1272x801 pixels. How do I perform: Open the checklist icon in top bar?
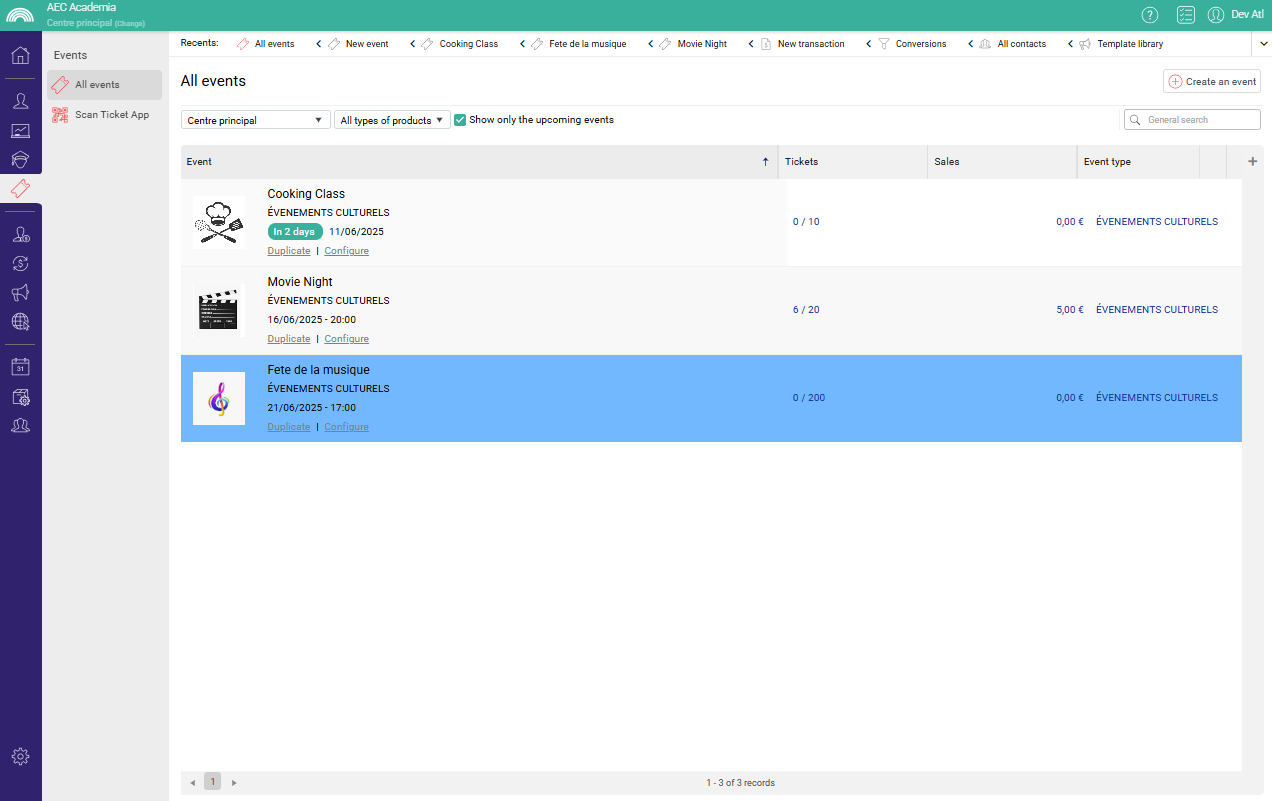(1186, 14)
